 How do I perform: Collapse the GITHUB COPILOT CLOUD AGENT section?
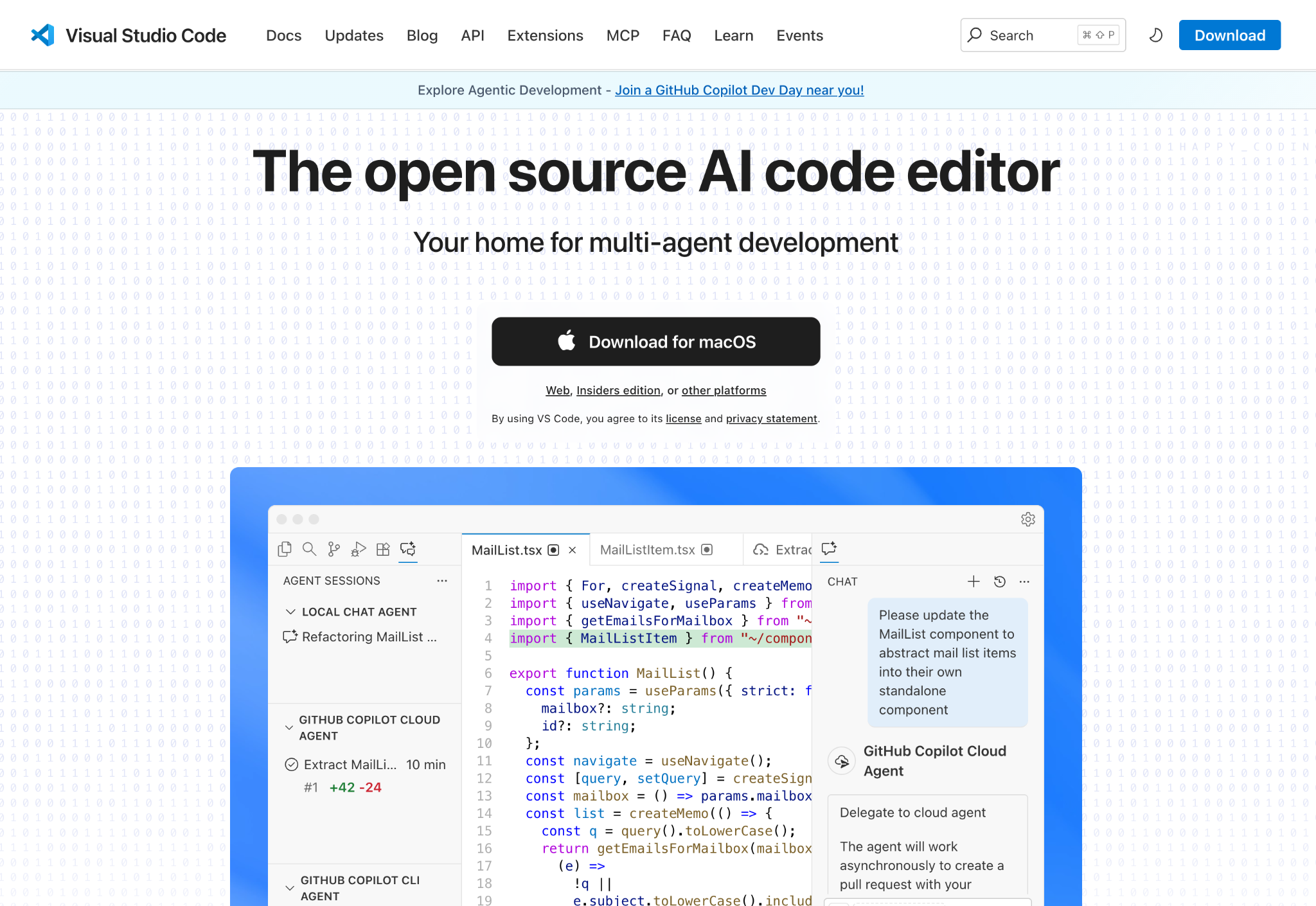(289, 727)
